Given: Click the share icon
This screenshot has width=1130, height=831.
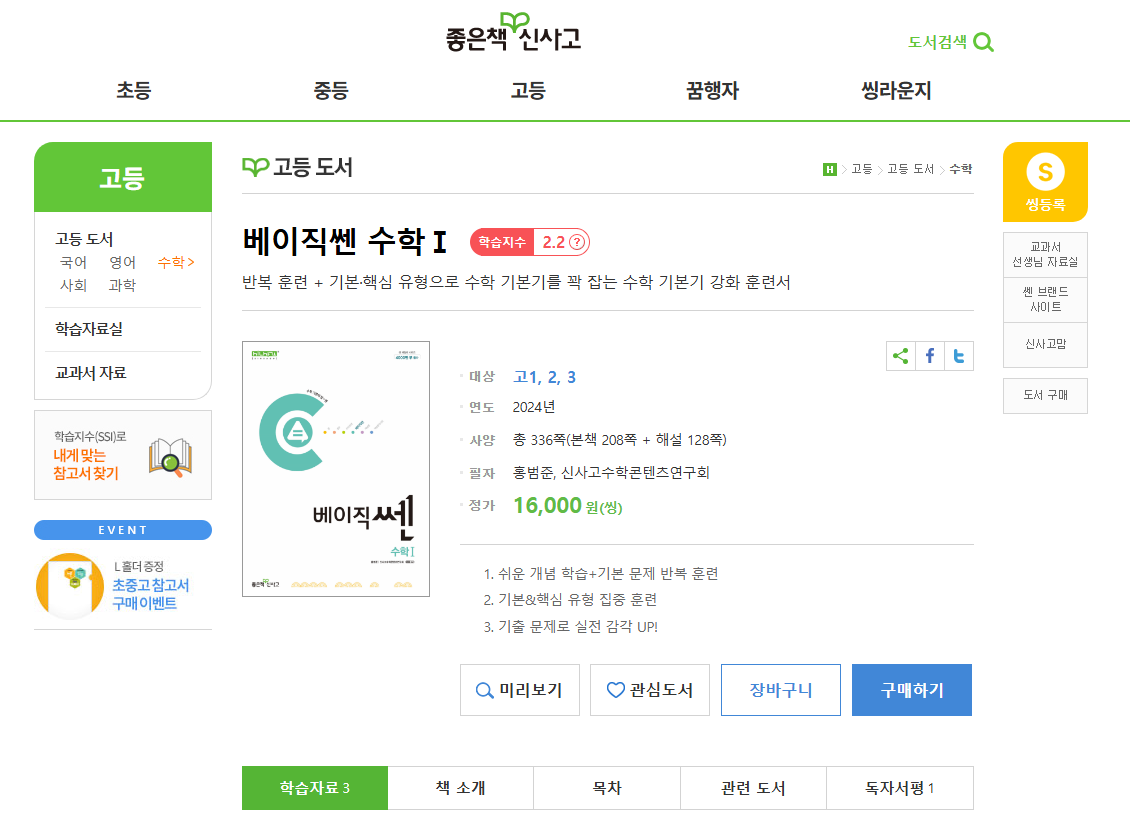Looking at the screenshot, I should 900,356.
